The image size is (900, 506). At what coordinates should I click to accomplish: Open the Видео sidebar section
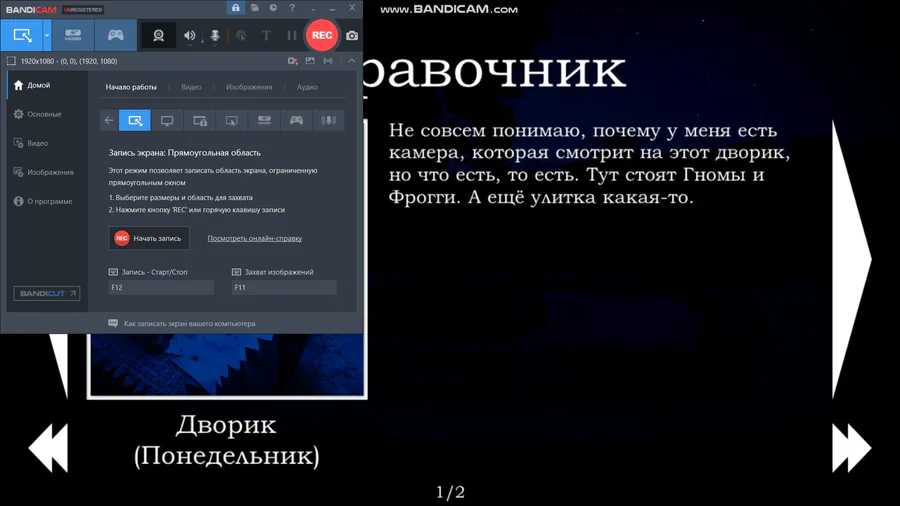[x=47, y=143]
